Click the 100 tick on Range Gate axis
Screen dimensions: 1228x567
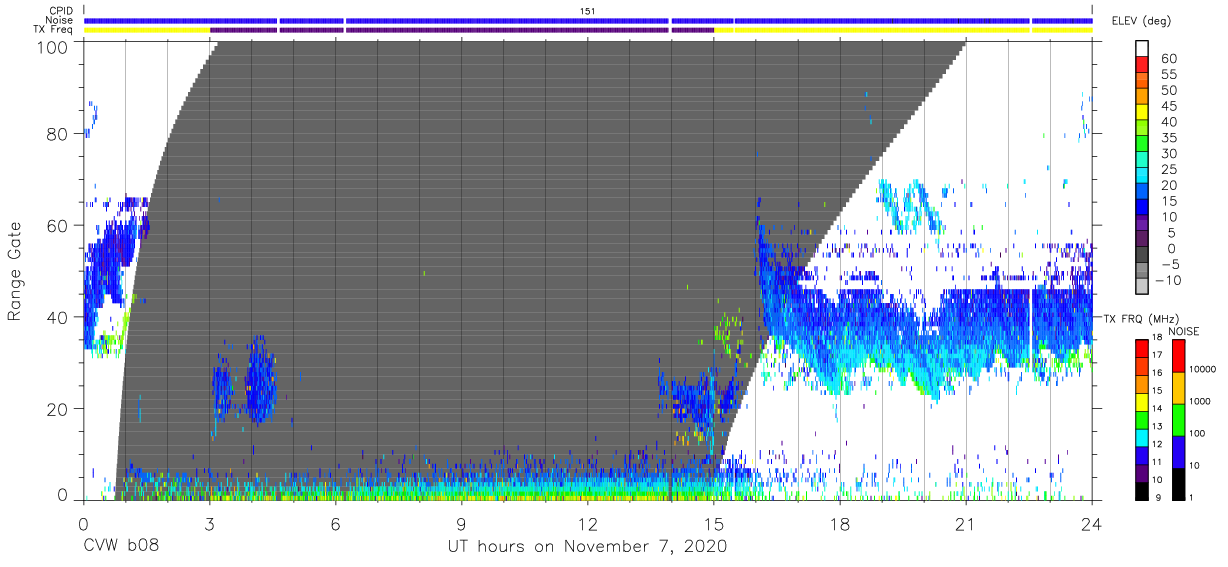click(x=53, y=46)
